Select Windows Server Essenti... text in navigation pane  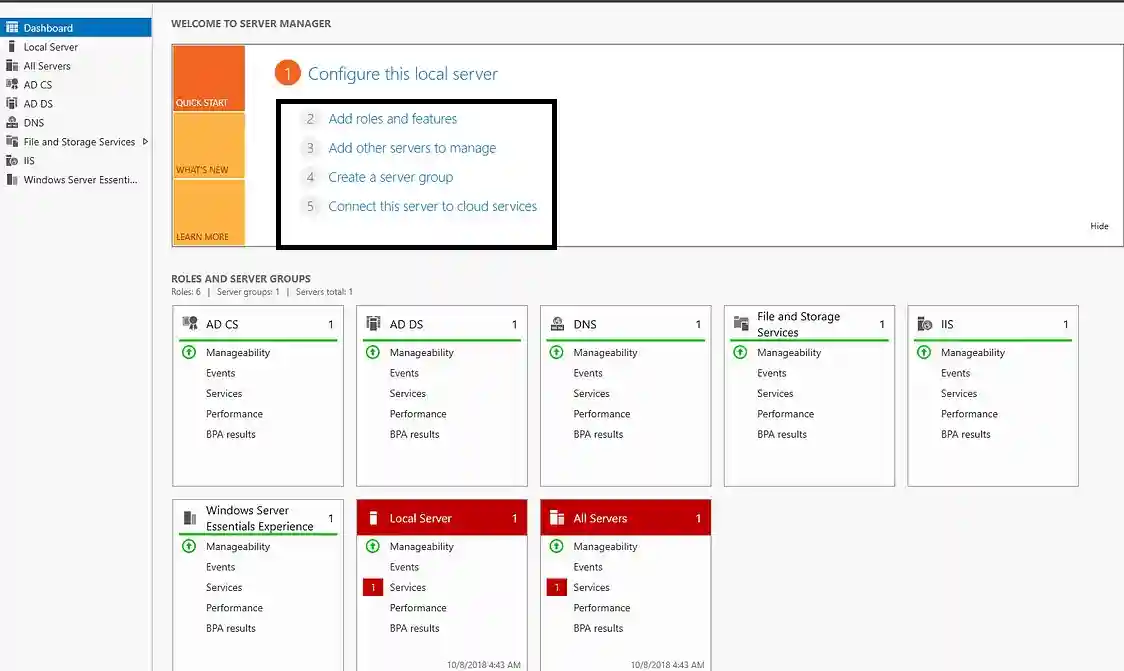coord(80,179)
